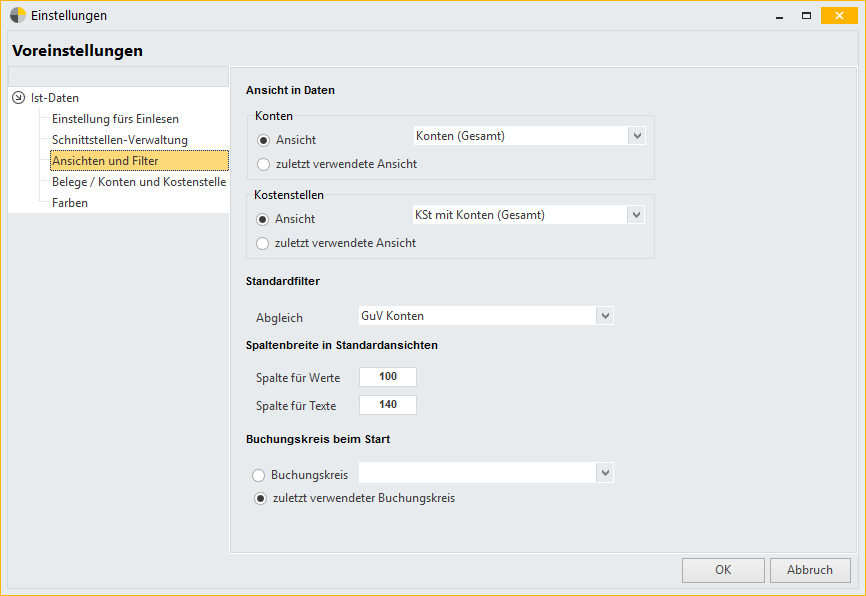Open the KSt mit Konten (Gesamt) dropdown
This screenshot has height=596, width=866.
click(529, 215)
